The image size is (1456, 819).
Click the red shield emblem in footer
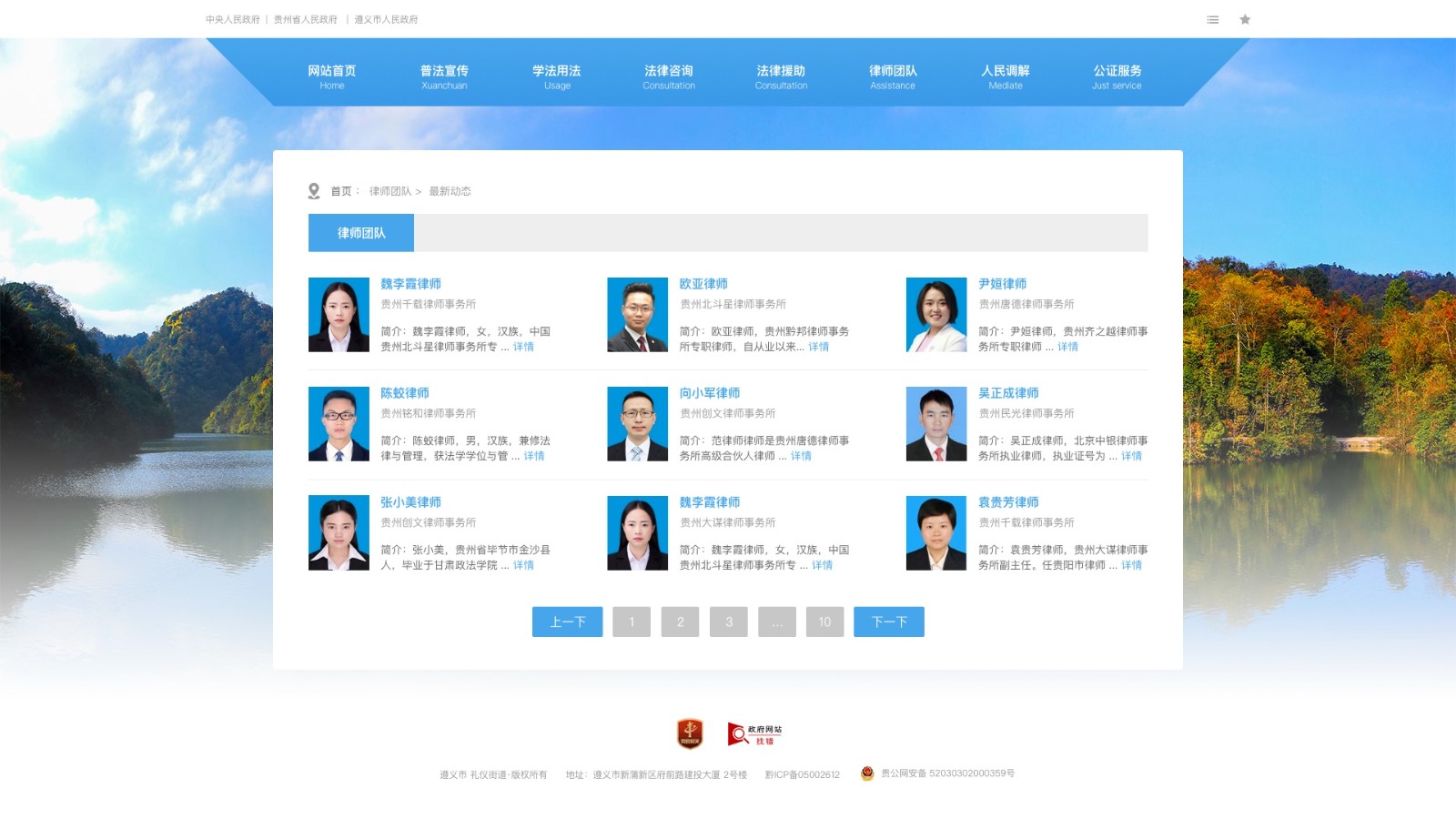(690, 733)
